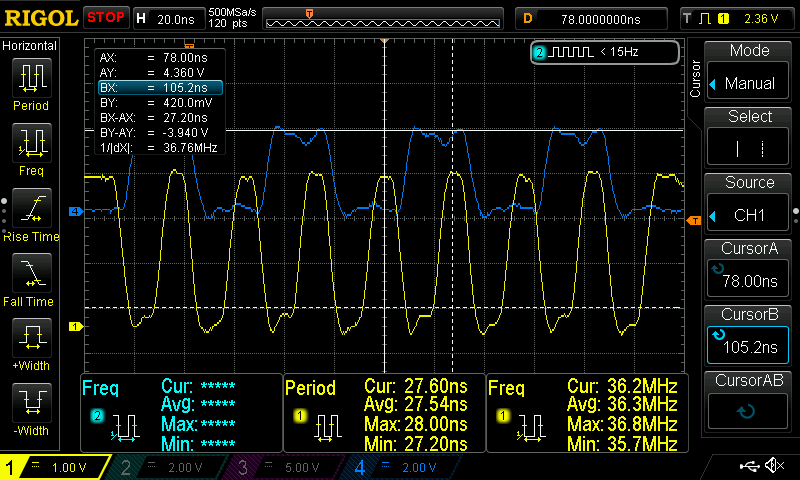Image resolution: width=800 pixels, height=480 pixels.
Task: Select the Freq measurement icon
Action: pyautogui.click(x=31, y=148)
